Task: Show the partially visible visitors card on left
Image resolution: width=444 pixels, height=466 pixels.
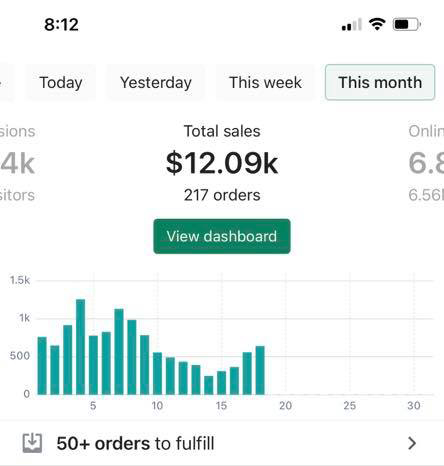Action: point(18,163)
